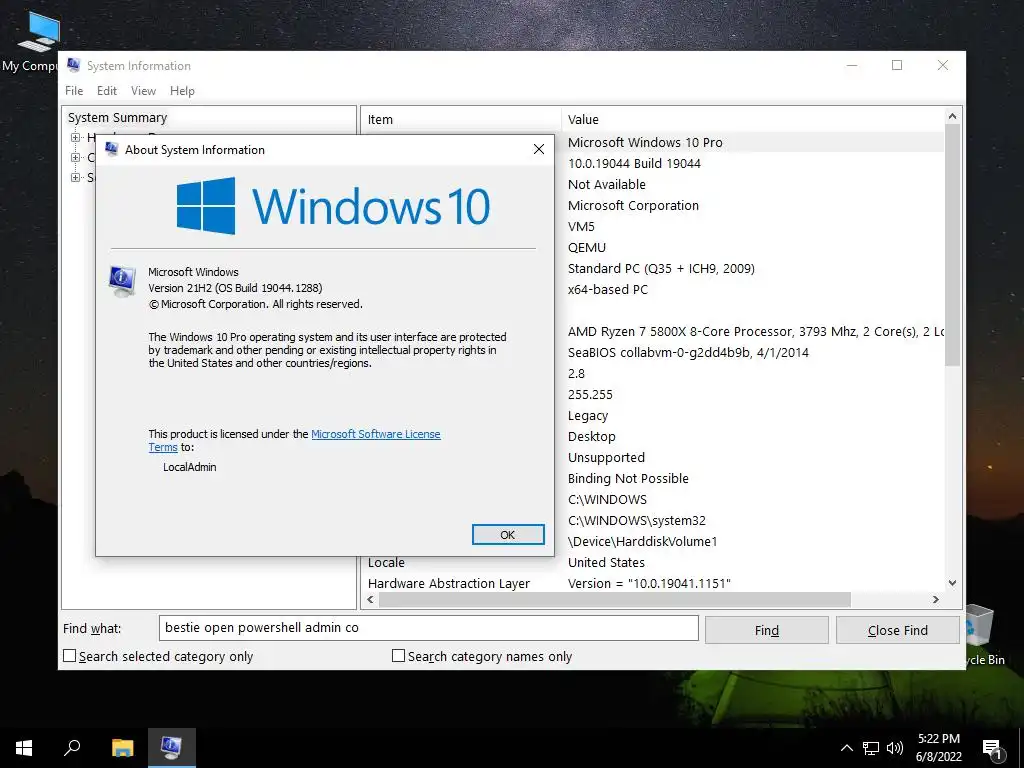The height and width of the screenshot is (768, 1024).
Task: Select the SeaBIOS collabvm value
Action: (688, 352)
